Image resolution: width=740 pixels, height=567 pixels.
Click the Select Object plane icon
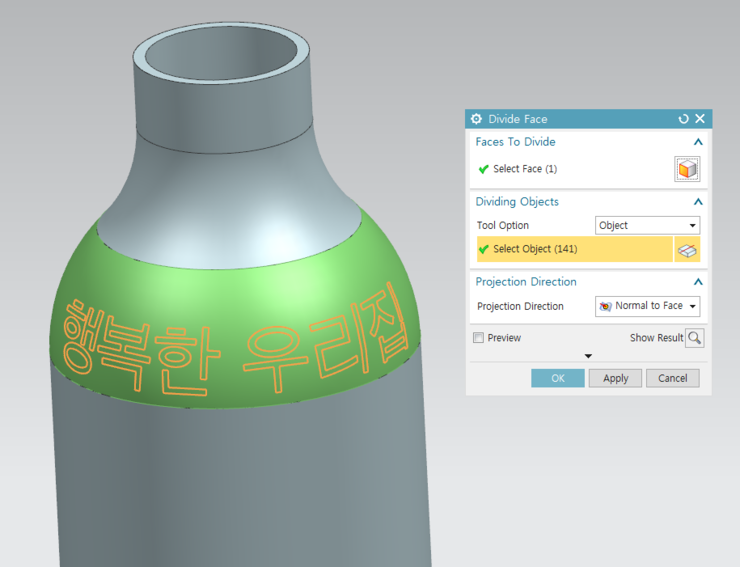tap(686, 249)
